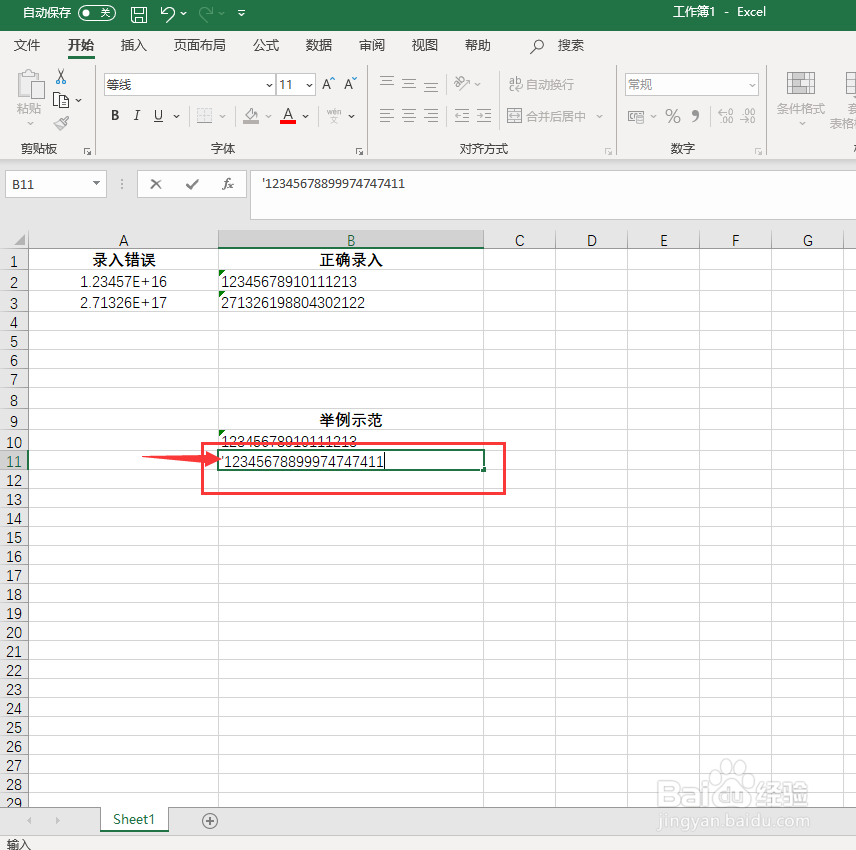Open the conditional formatting (条件格式) options
Image resolution: width=856 pixels, height=850 pixels.
pyautogui.click(x=801, y=97)
